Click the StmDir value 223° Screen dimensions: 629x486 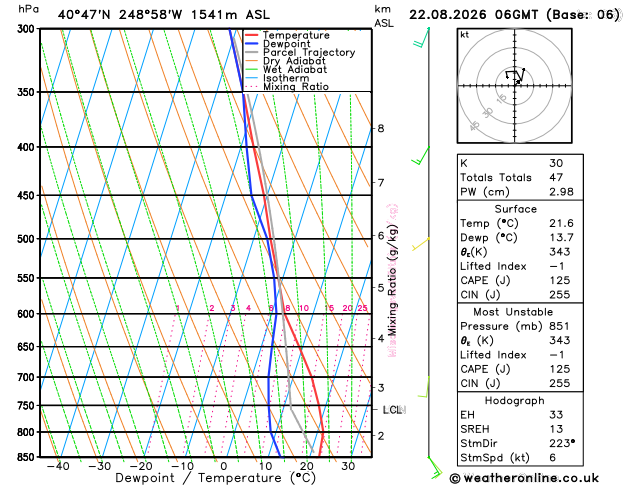[x=562, y=443]
